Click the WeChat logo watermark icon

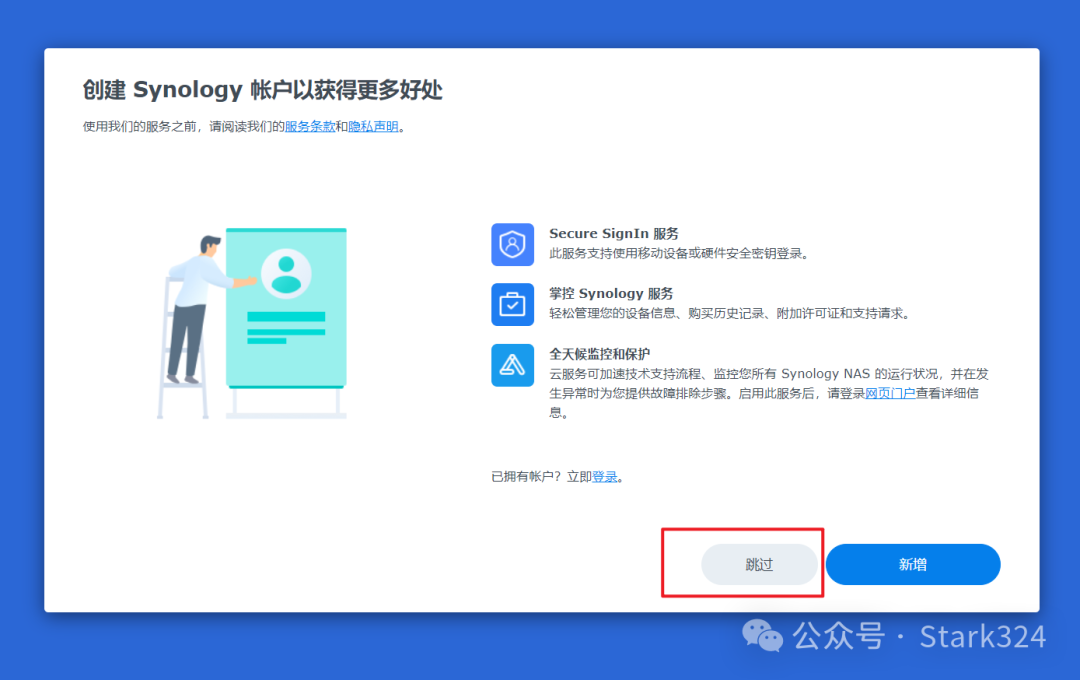point(761,637)
